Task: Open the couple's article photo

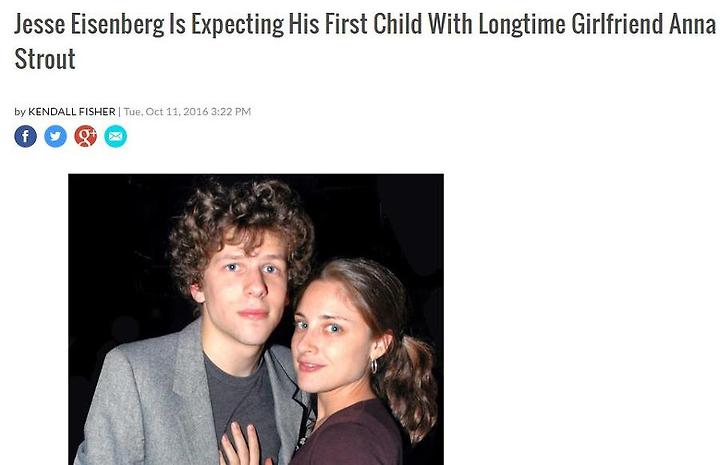Action: 256,319
